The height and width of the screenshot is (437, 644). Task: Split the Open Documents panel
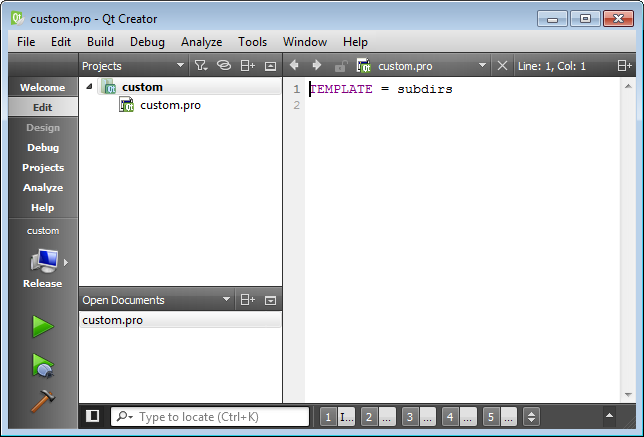(x=248, y=300)
